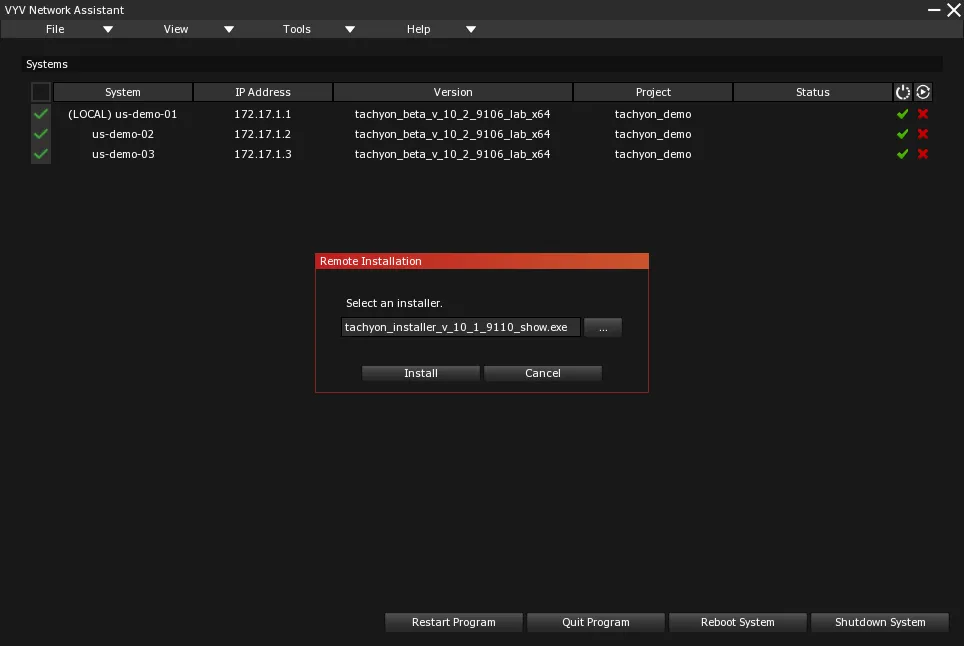The image size is (964, 646).
Task: Click the installer path input field
Action: [x=460, y=328]
